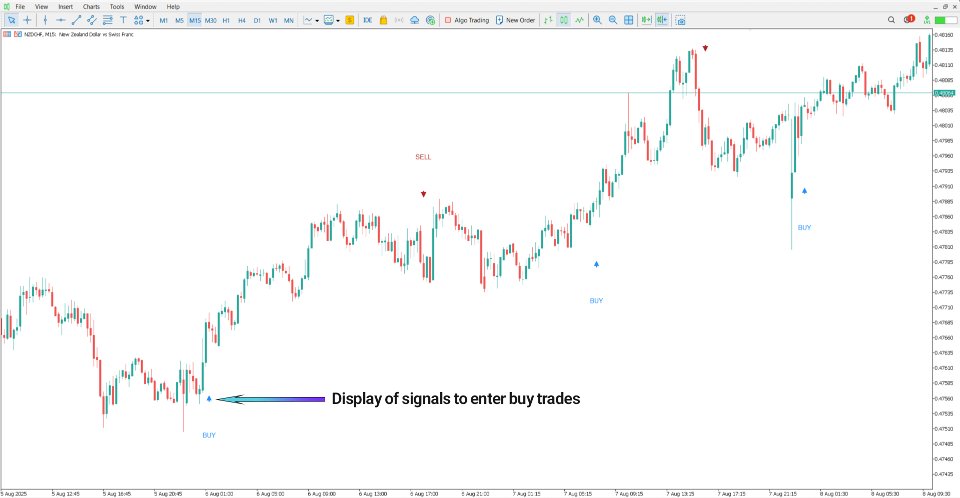The image size is (960, 498).
Task: Switch chart to MN timeframe
Action: pos(289,20)
